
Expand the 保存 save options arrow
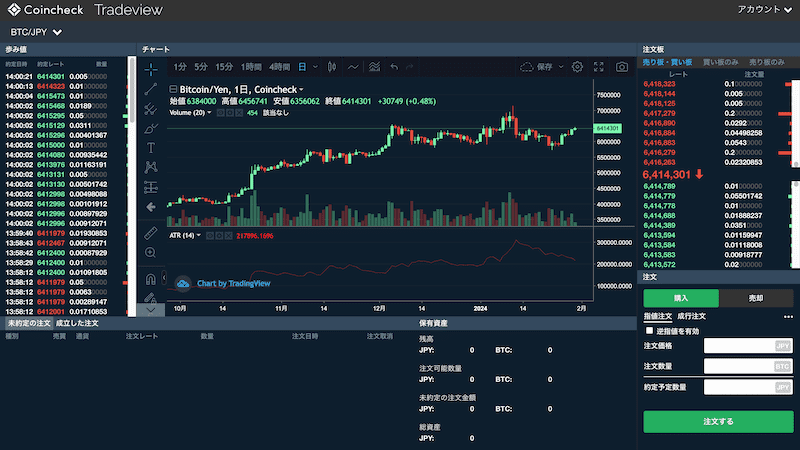click(x=561, y=67)
